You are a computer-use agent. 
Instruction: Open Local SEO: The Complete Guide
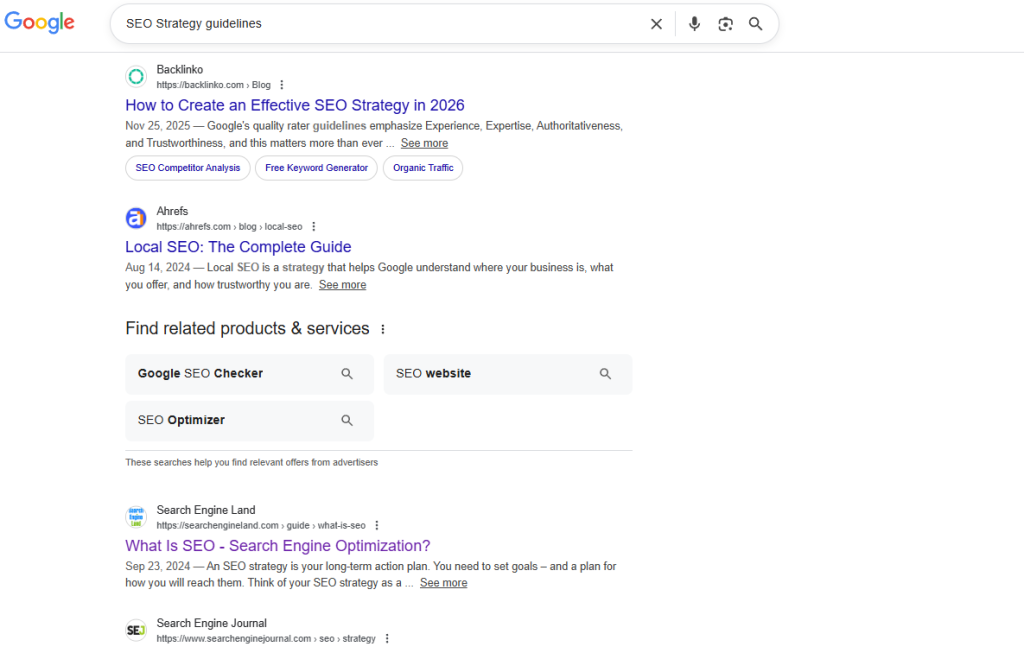pyautogui.click(x=238, y=247)
